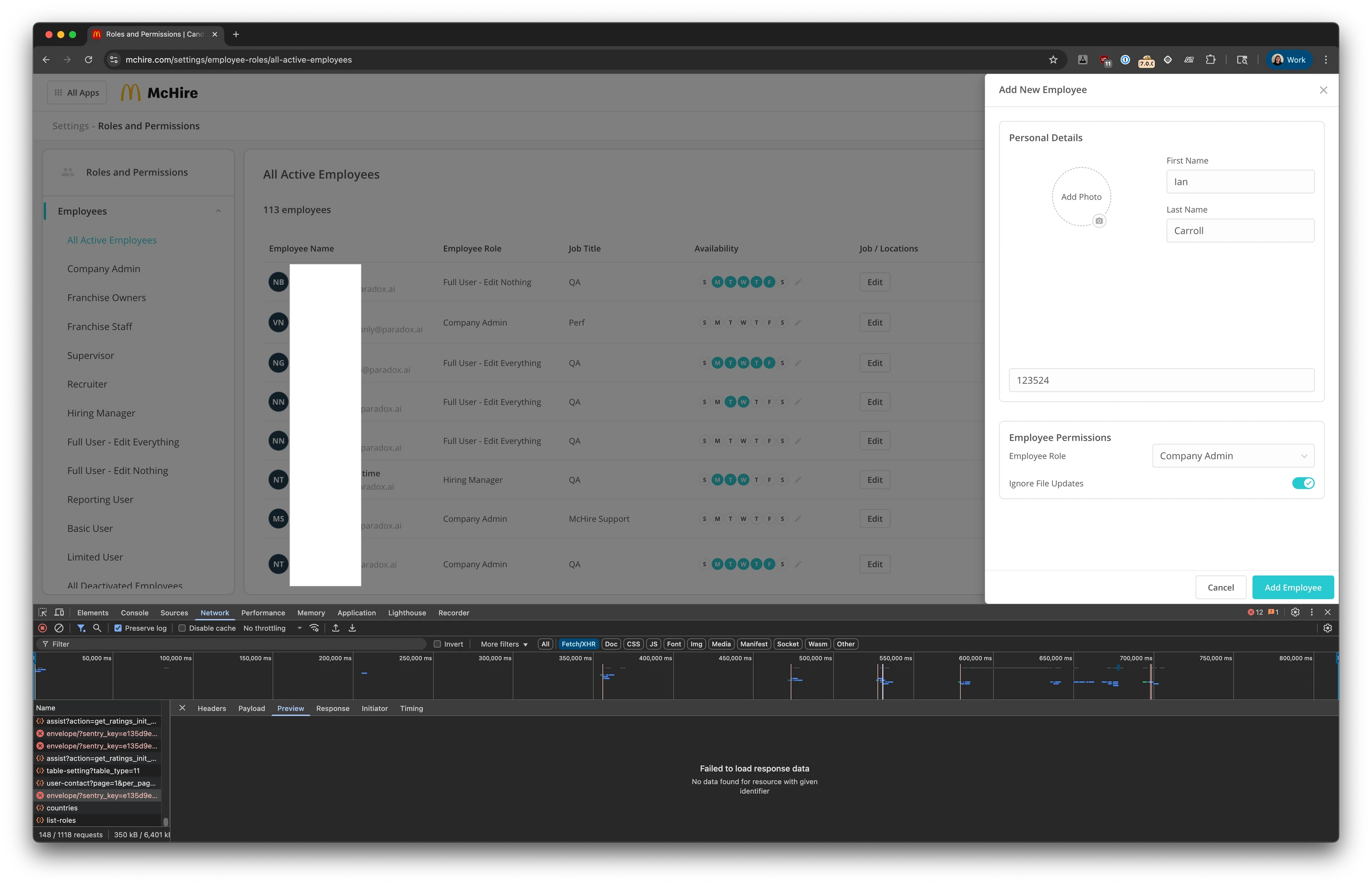
Task: Open the DevTools settings gear
Action: click(1295, 612)
